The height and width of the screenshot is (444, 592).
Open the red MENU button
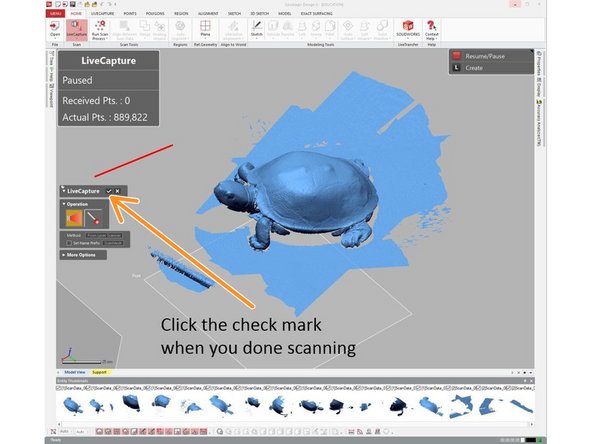click(56, 14)
